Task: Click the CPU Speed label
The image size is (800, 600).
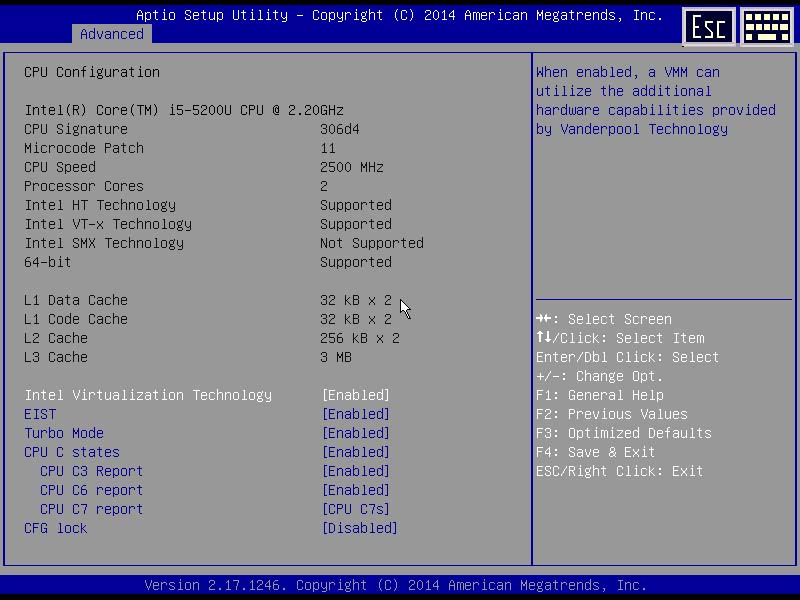Action: click(x=60, y=167)
